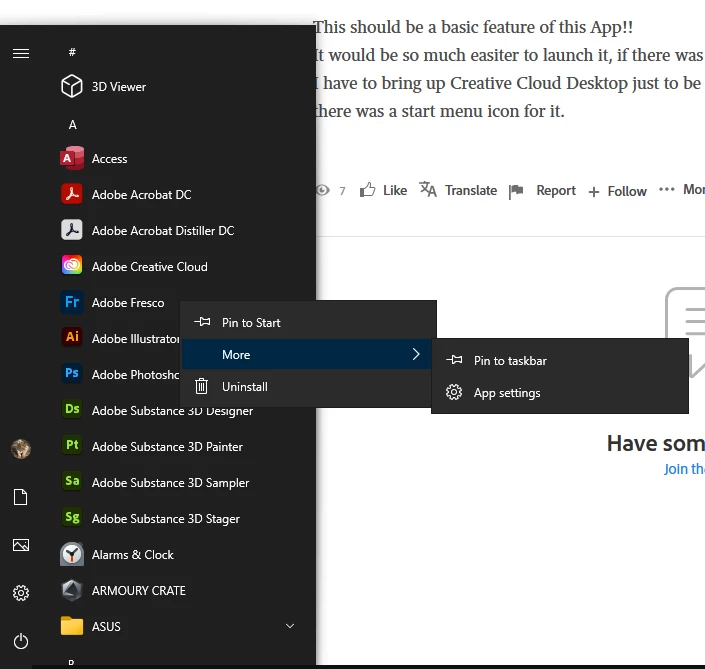The width and height of the screenshot is (705, 669).
Task: Click the flag icon beside Report
Action: [x=516, y=191]
